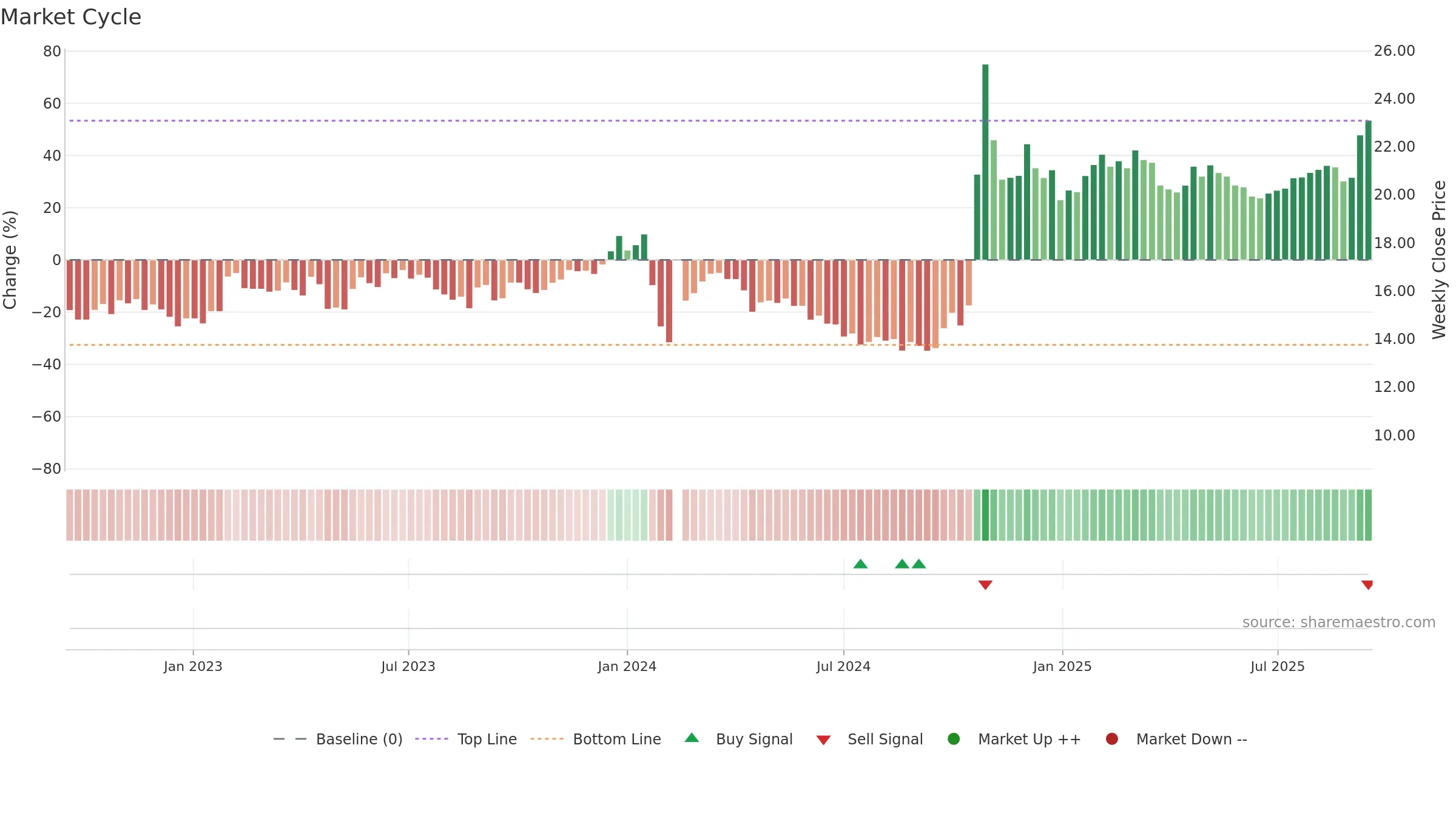This screenshot has width=1456, height=819.
Task: Click the Jul 2025 axis label
Action: [x=1278, y=667]
